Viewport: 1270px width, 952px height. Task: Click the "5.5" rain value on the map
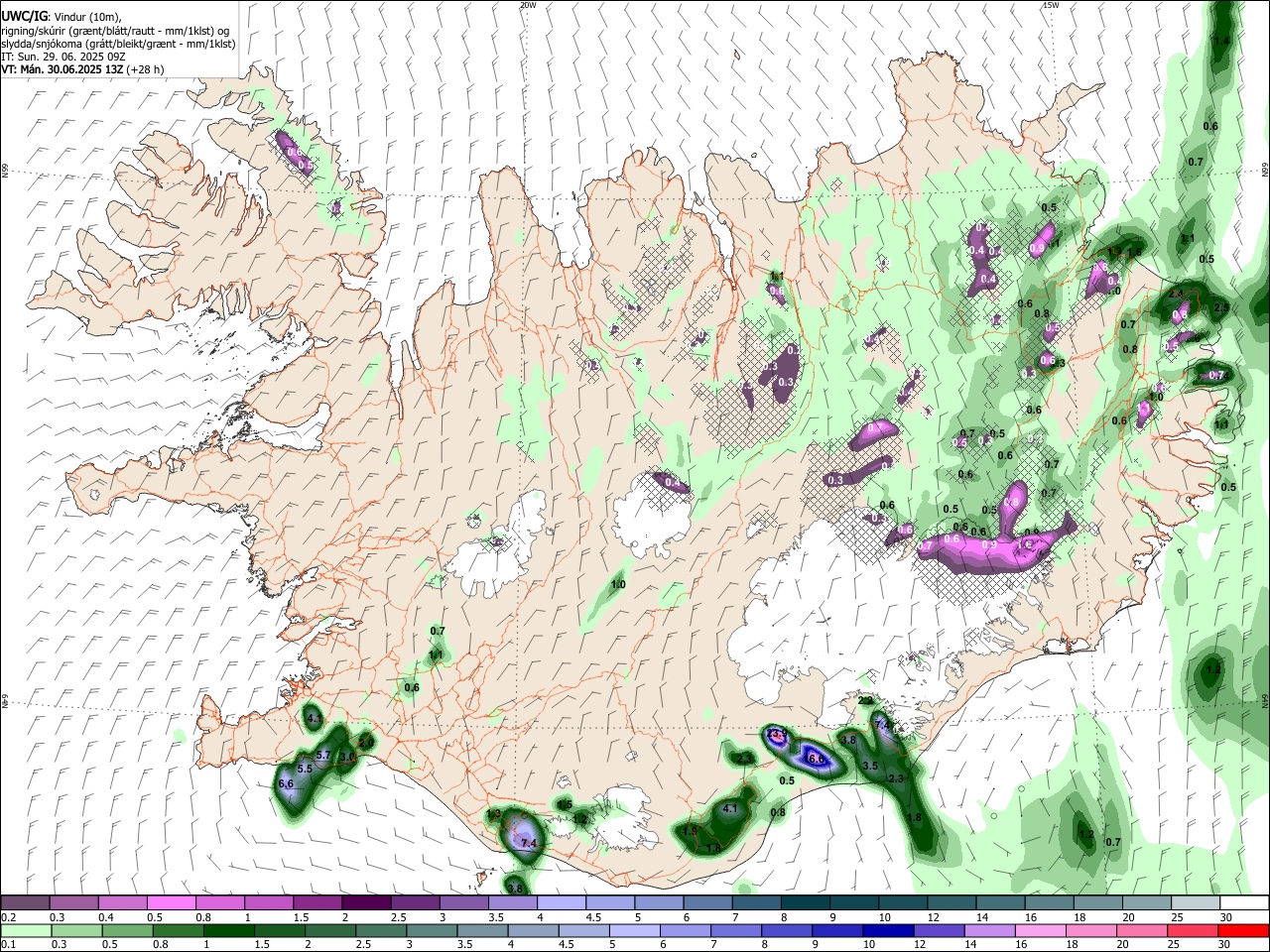pos(306,769)
